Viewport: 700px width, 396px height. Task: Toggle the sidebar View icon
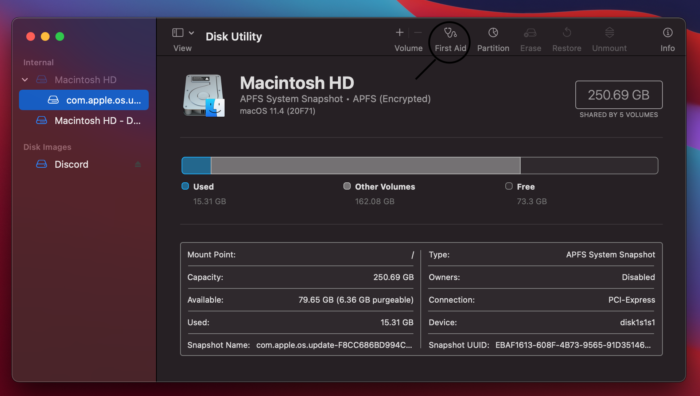pos(178,33)
